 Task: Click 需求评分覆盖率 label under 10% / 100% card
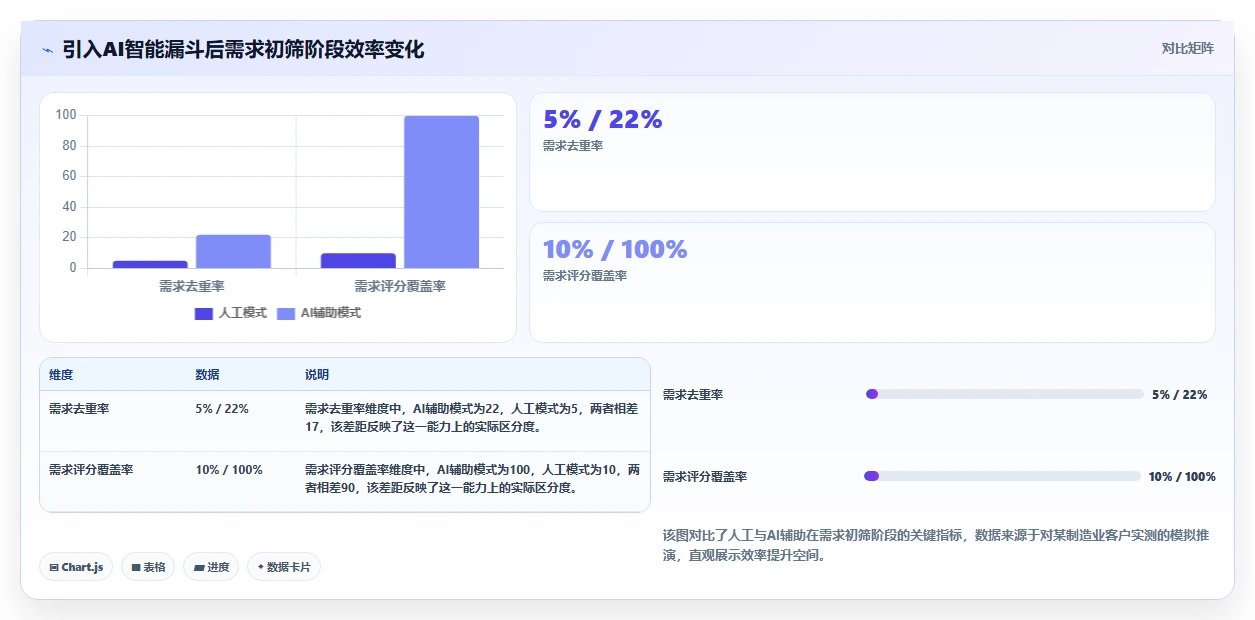click(585, 276)
